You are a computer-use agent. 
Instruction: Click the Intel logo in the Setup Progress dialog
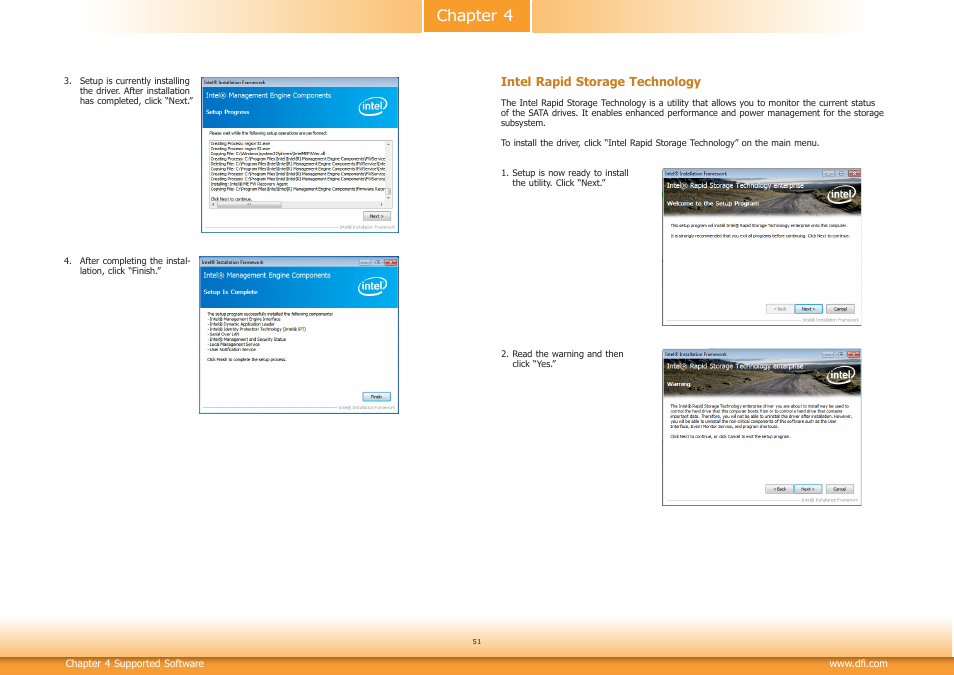(373, 107)
